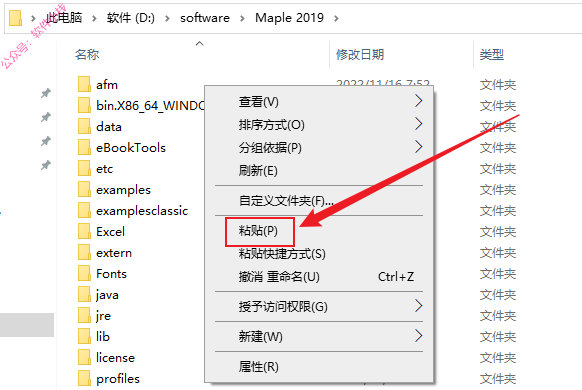The image size is (582, 390).
Task: Click the license folder icon
Action: tap(84, 357)
